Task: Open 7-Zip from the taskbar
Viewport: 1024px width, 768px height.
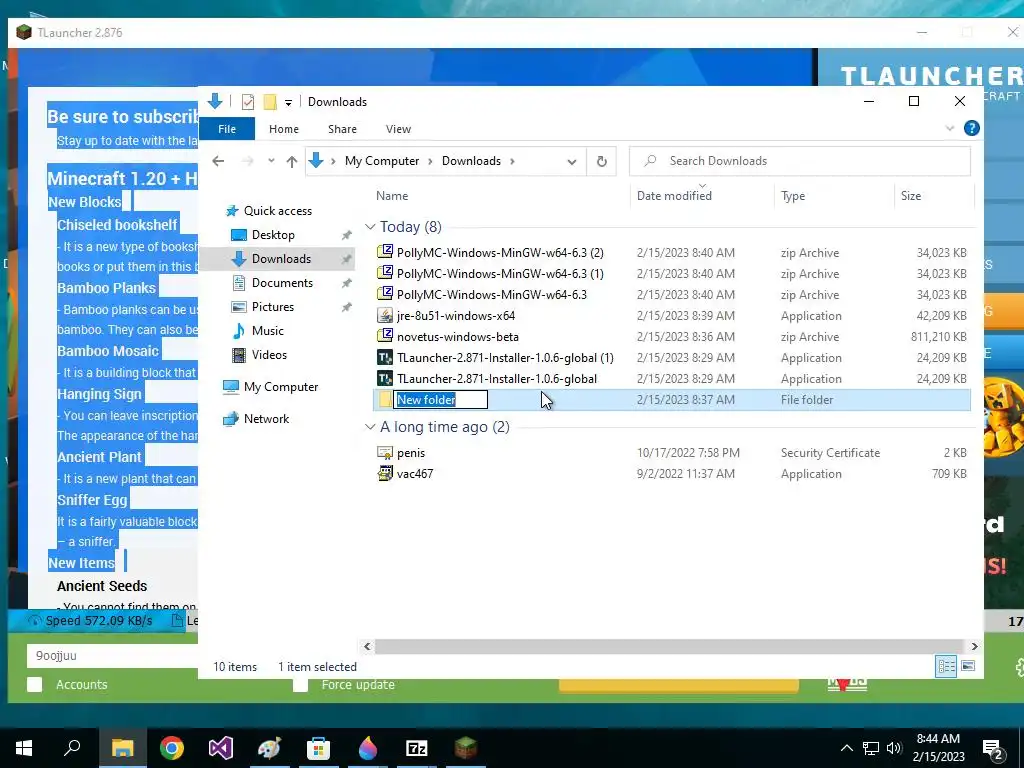Action: (417, 748)
